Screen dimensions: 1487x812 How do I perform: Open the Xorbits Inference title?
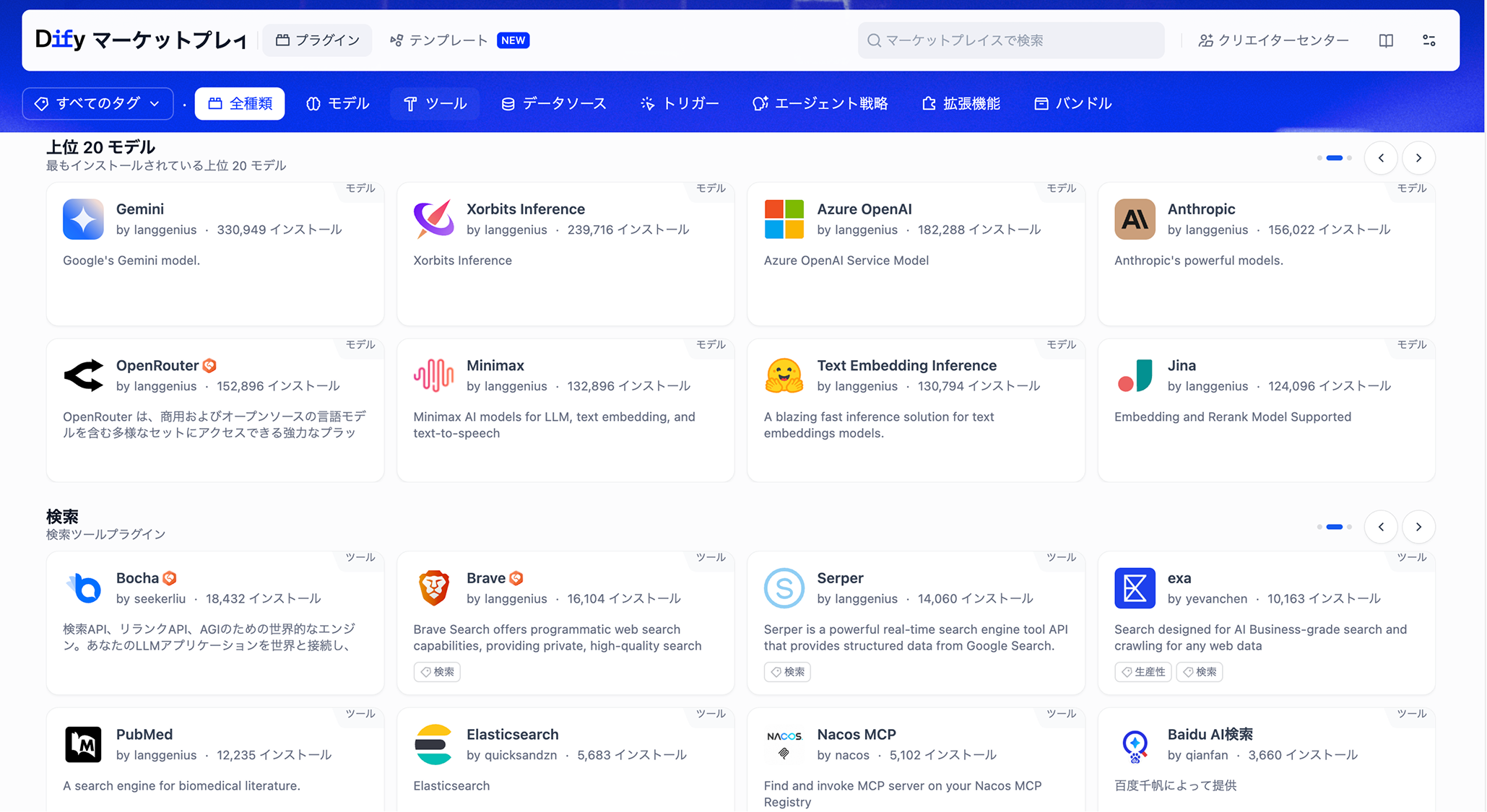[x=526, y=209]
